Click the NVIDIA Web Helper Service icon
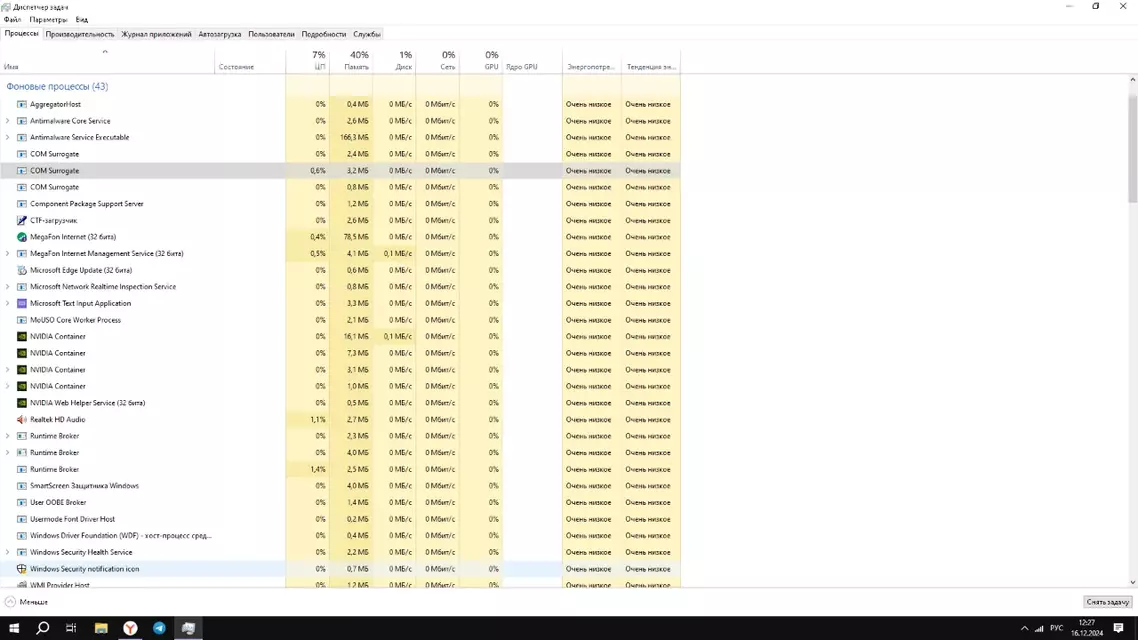 [x=22, y=403]
